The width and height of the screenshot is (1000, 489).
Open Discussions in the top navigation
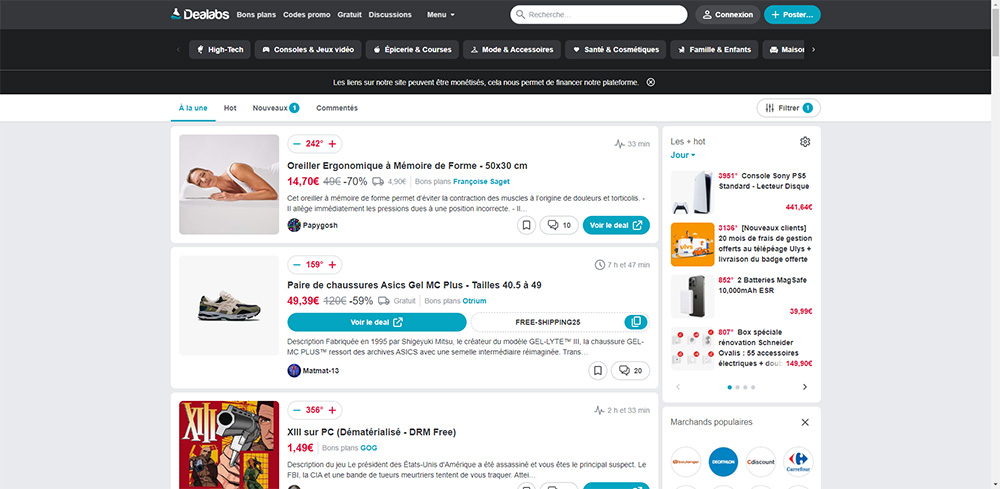pos(390,15)
